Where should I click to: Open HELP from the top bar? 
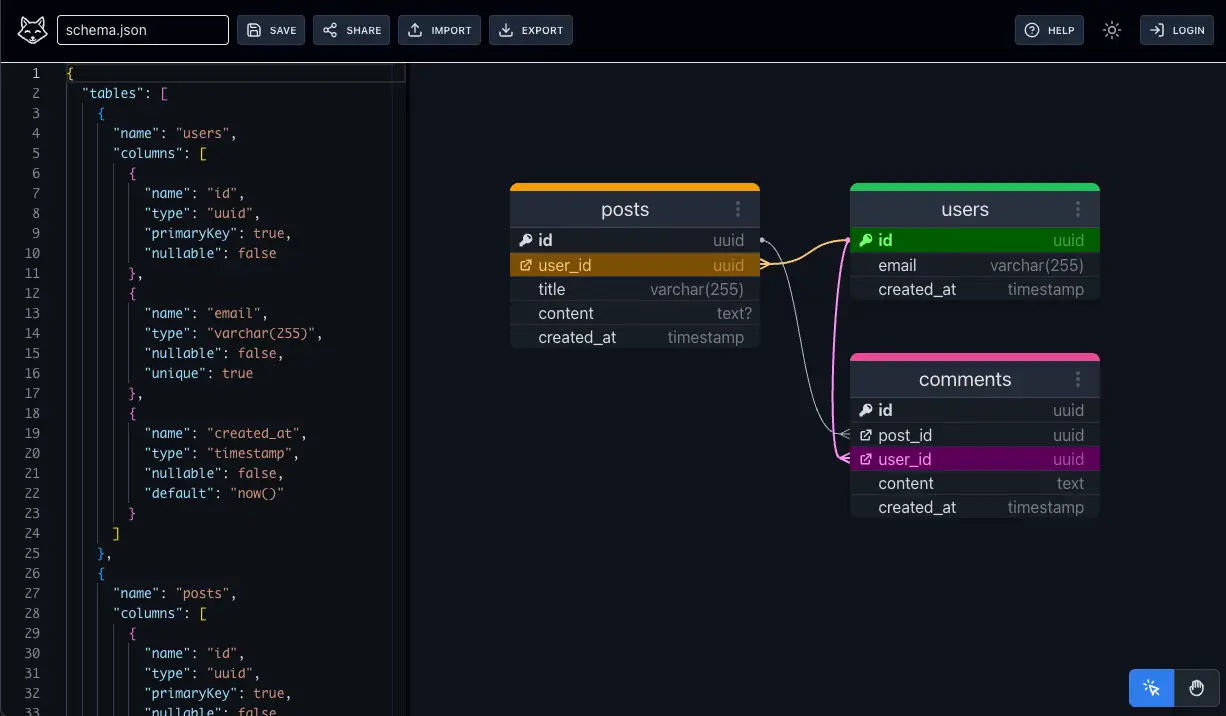[1049, 30]
